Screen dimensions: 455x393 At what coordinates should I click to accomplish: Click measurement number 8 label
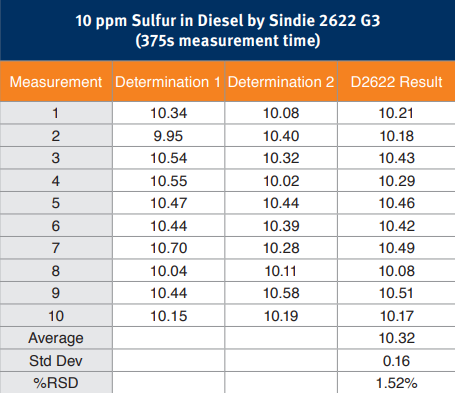pyautogui.click(x=56, y=271)
